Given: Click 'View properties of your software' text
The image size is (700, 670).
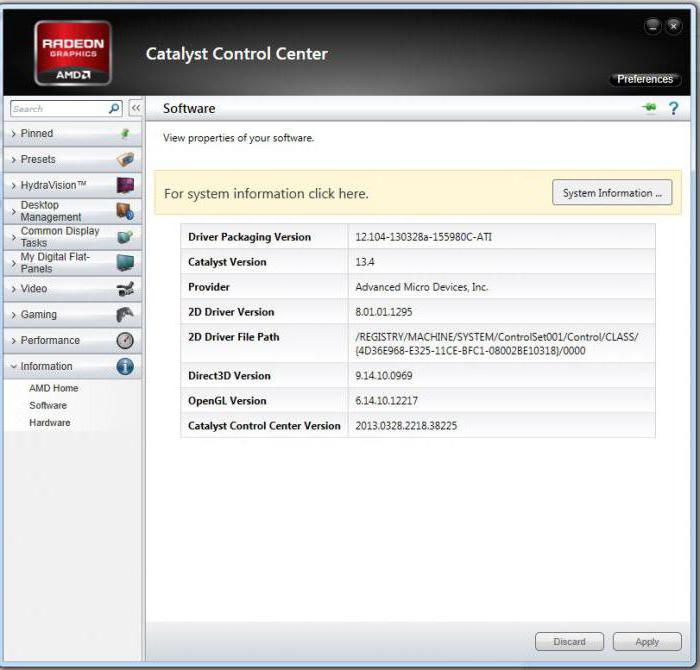Looking at the screenshot, I should click(238, 138).
